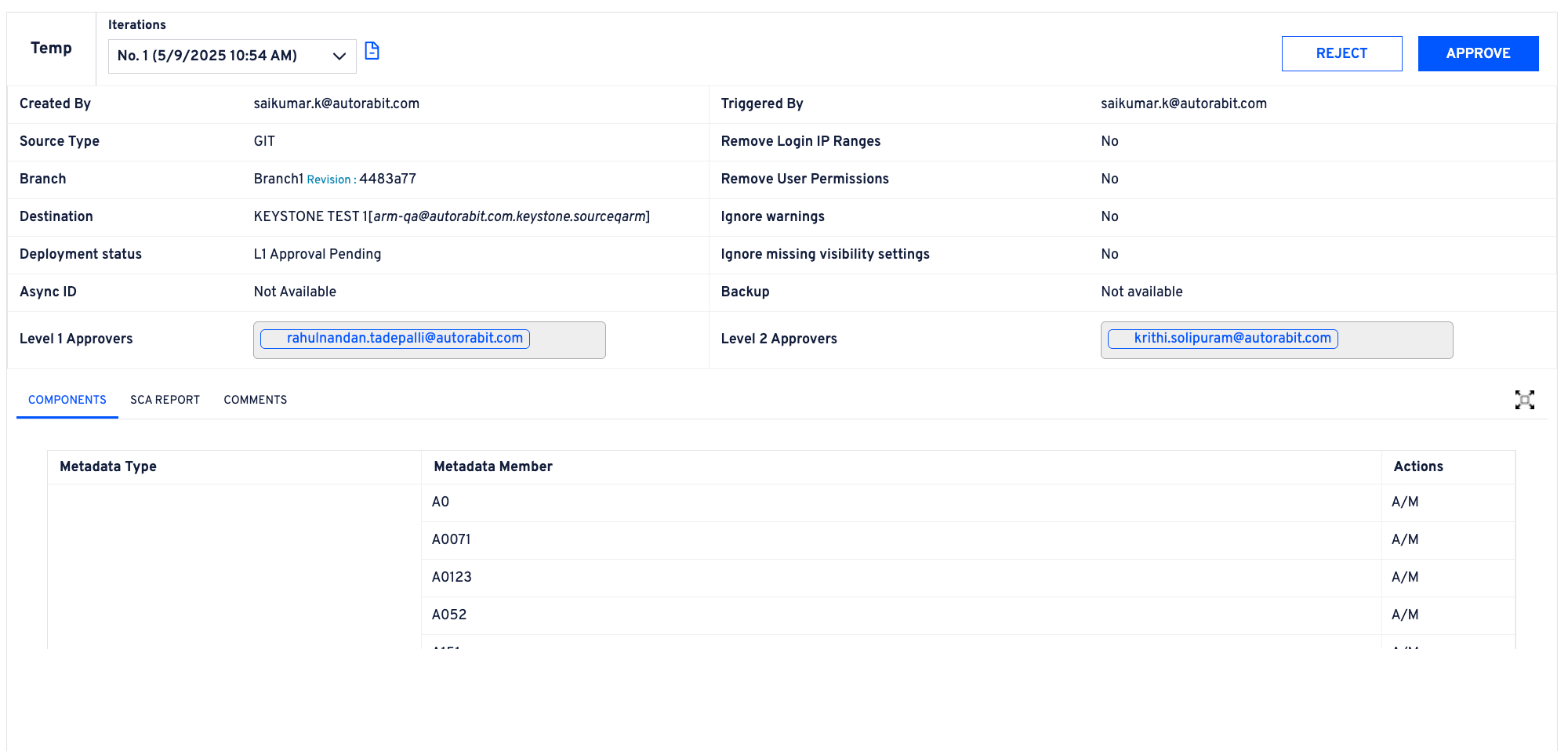1568x751 pixels.
Task: Switch to the SCA Report tab
Action: 165,400
